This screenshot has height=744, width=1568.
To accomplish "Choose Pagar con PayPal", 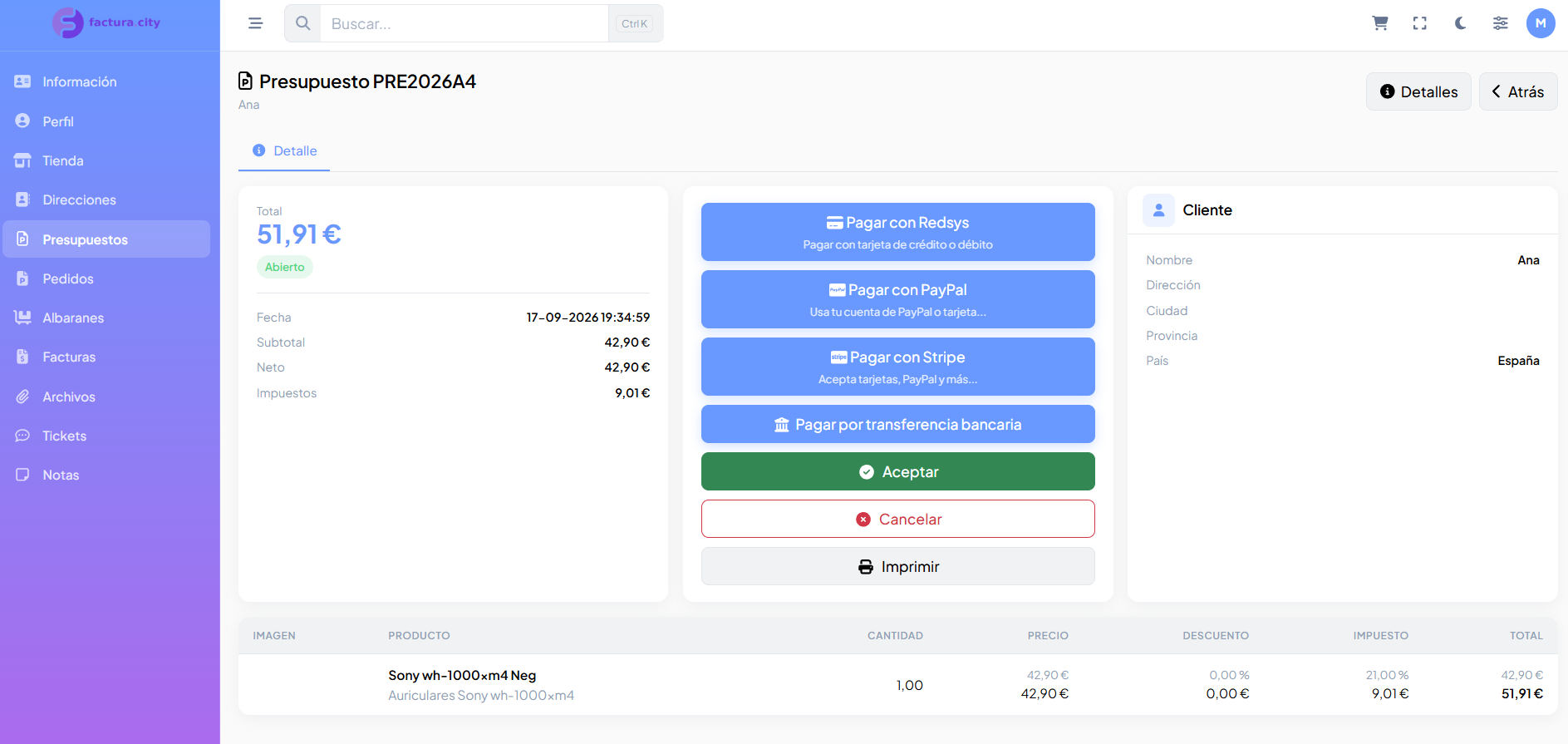I will [897, 299].
